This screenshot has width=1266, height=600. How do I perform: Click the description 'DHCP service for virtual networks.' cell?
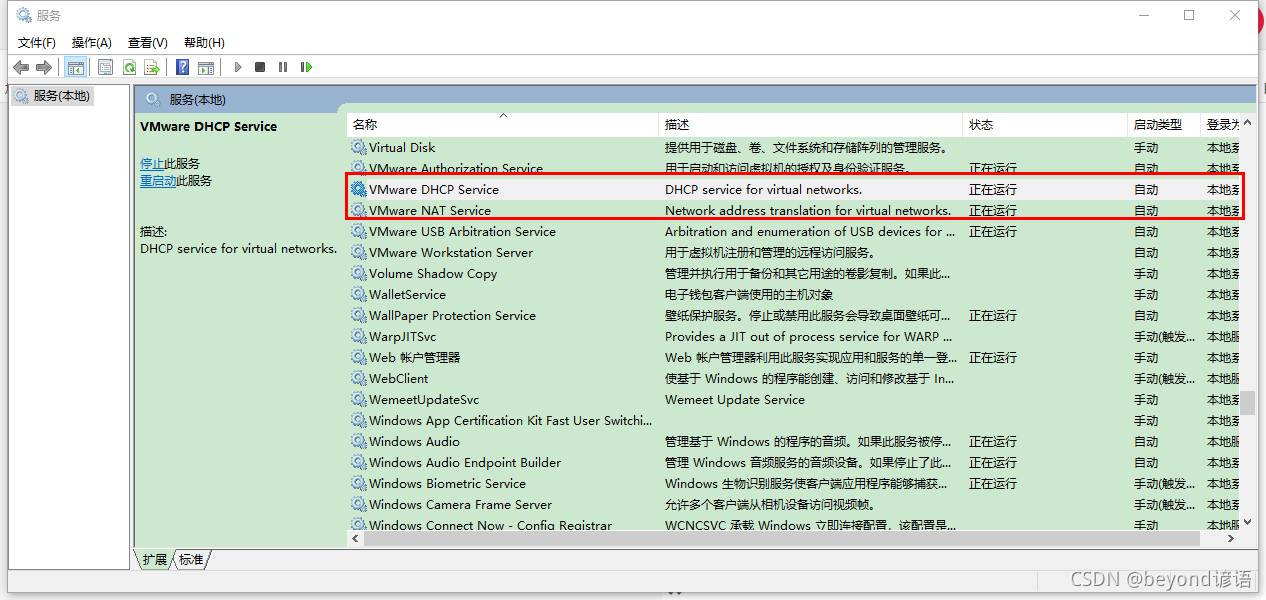click(x=763, y=189)
